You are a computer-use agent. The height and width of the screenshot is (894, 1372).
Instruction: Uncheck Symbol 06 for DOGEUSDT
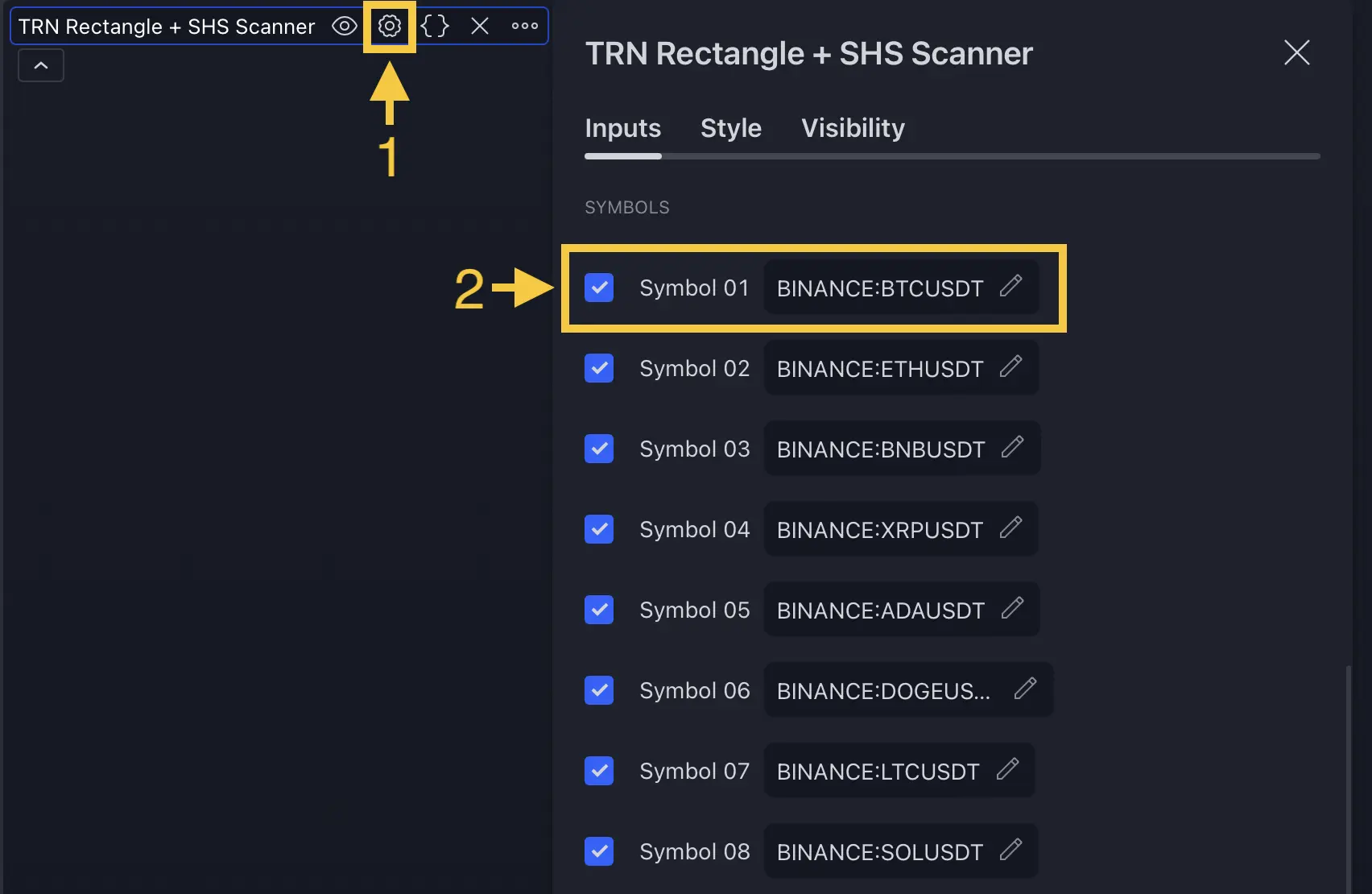[x=599, y=690]
